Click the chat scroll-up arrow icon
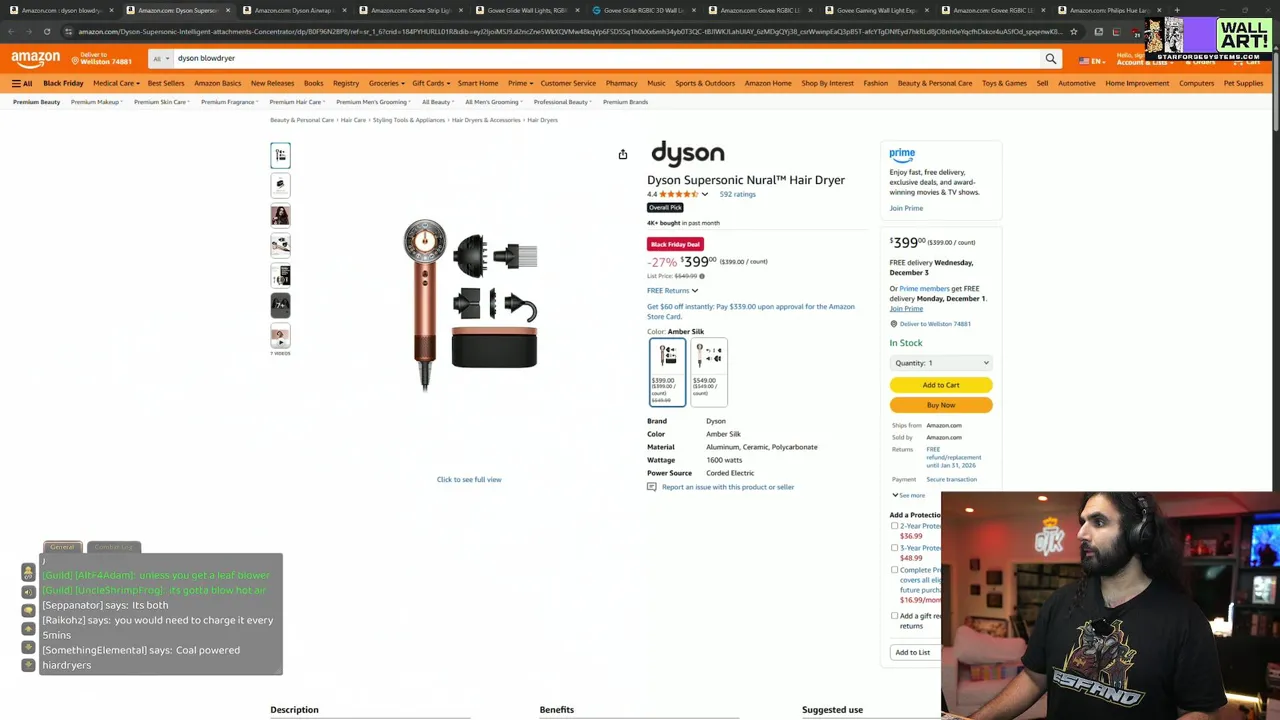The width and height of the screenshot is (1280, 720). 28,628
